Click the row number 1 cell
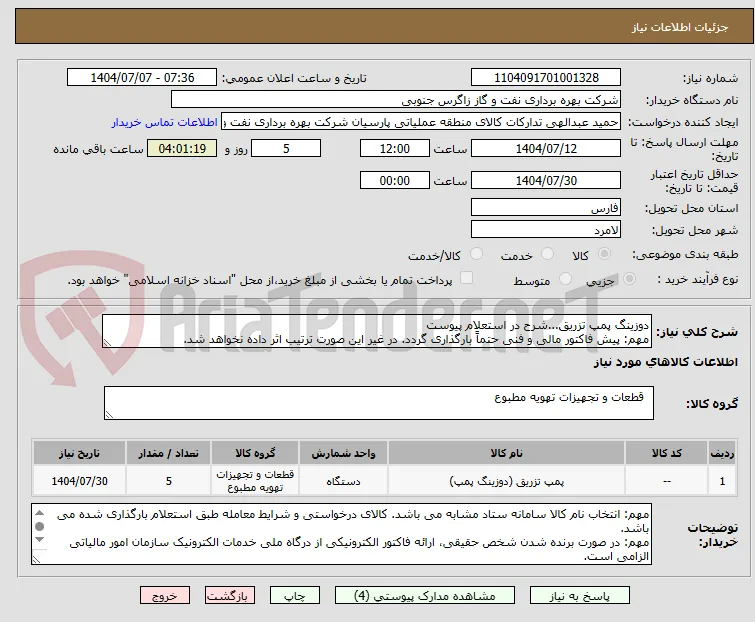 click(722, 480)
